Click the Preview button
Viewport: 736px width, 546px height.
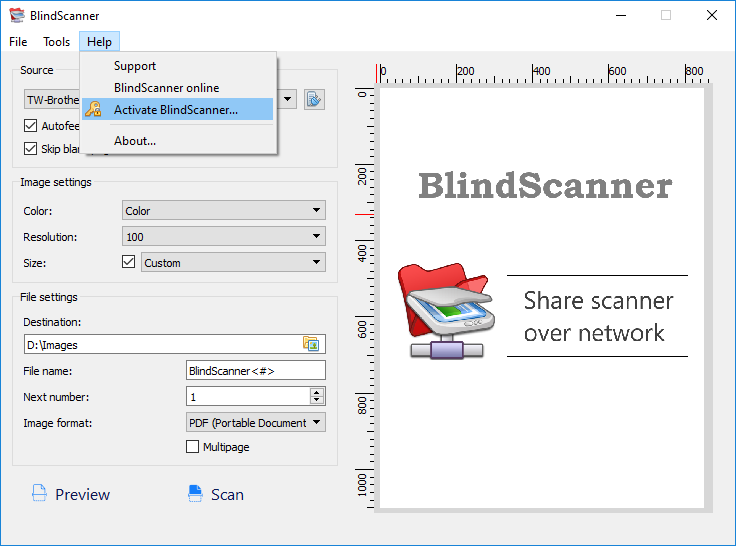pyautogui.click(x=71, y=494)
